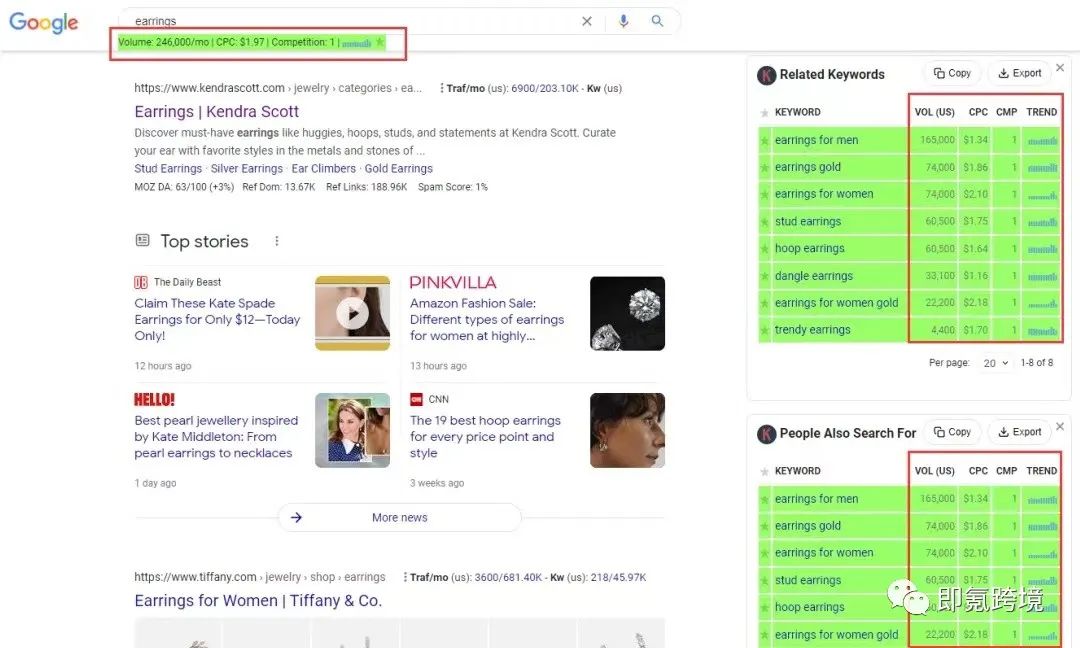
Task: Open Pinkvilla Amazon Fashion Sale story
Action: [486, 320]
